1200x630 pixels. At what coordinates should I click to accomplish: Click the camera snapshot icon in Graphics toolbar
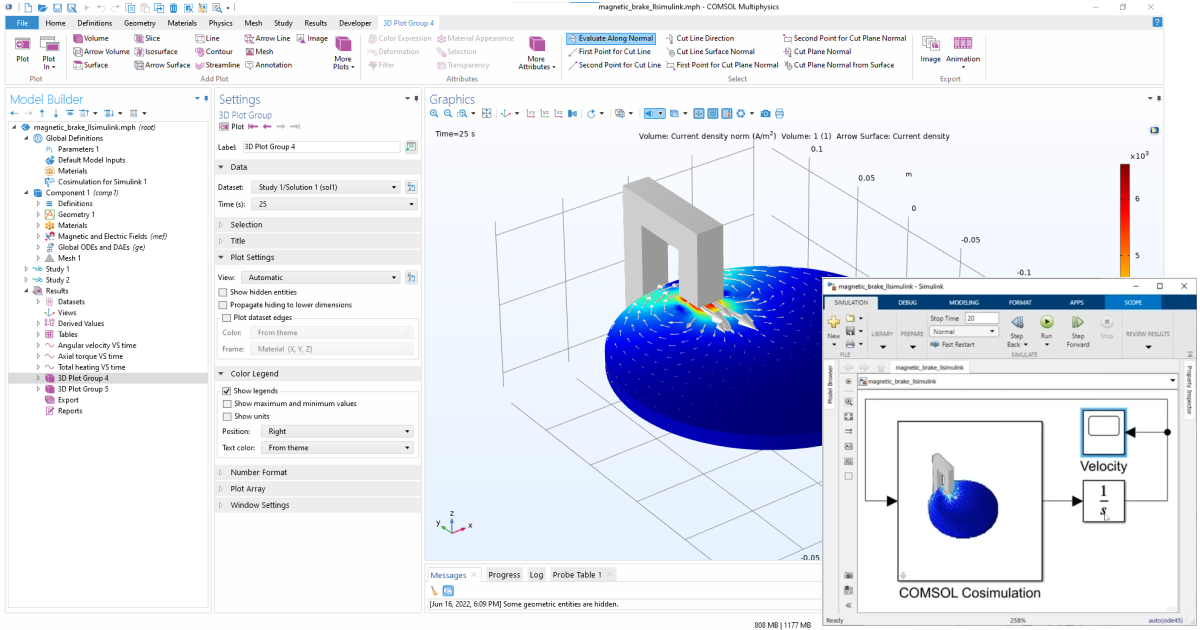click(x=765, y=113)
